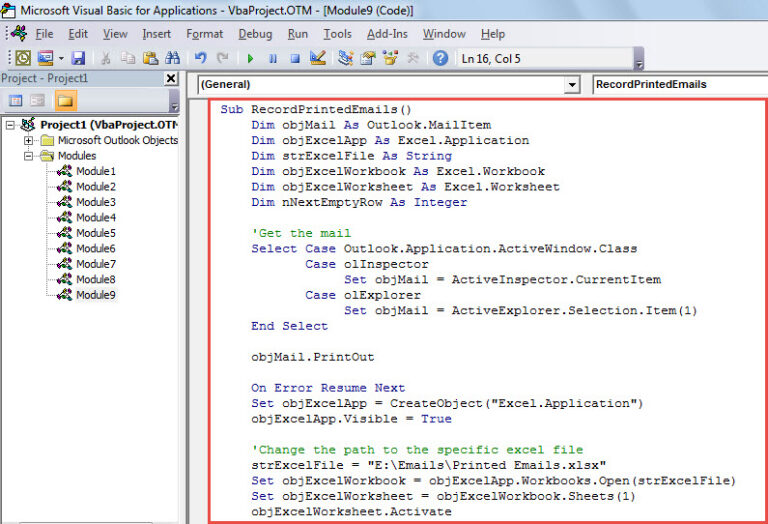Close the Project explorer panel
768x524 pixels.
[x=170, y=79]
